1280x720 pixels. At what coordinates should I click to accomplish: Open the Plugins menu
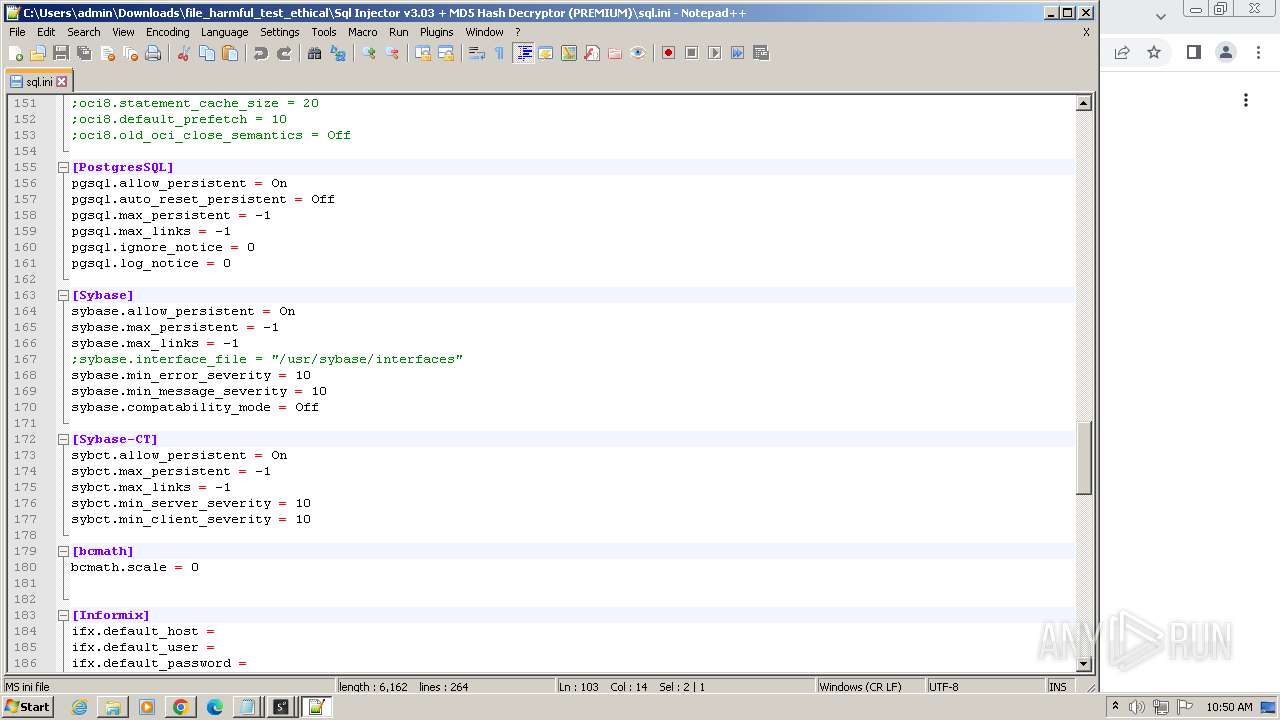[437, 32]
